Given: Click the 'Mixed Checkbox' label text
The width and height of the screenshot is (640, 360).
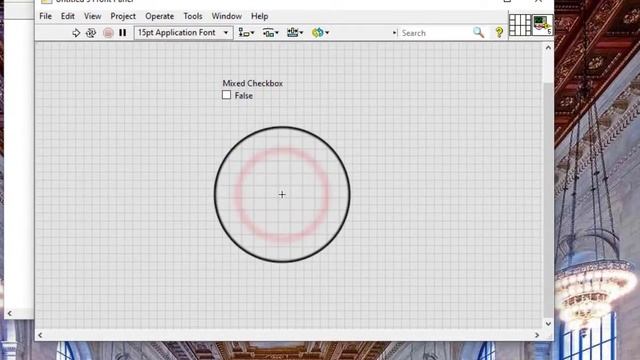Looking at the screenshot, I should [253, 83].
